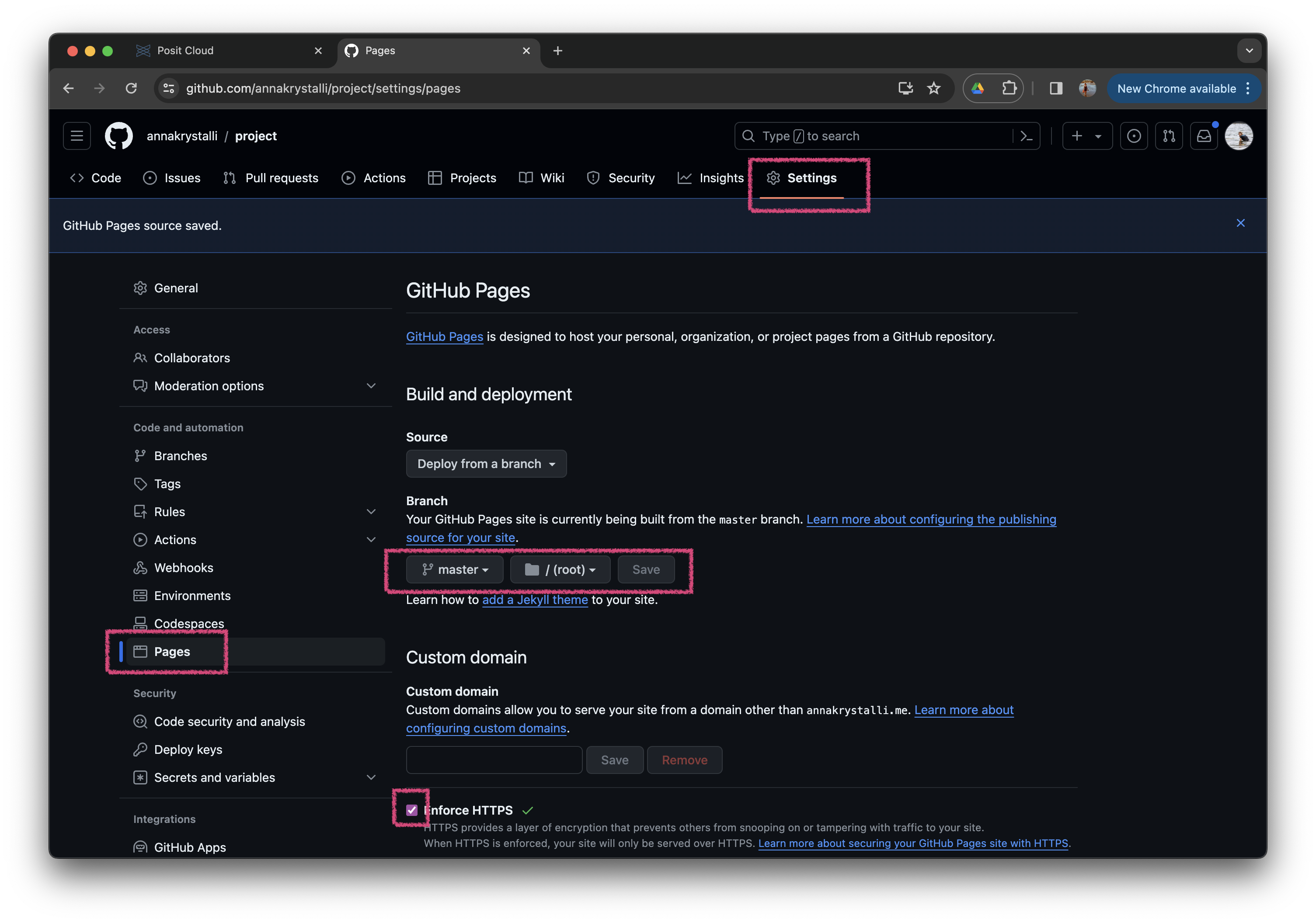Open the create new plus button

[1077, 136]
